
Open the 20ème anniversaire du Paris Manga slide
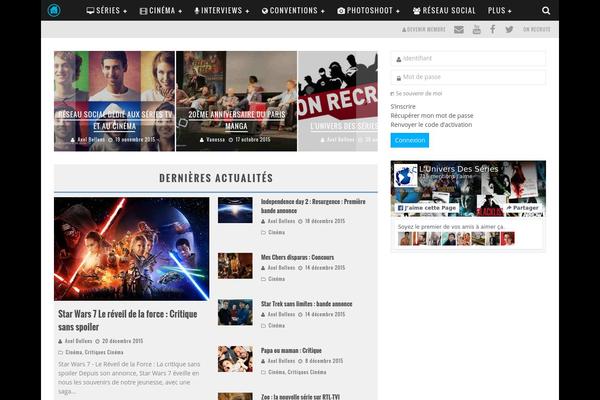pyautogui.click(x=236, y=101)
